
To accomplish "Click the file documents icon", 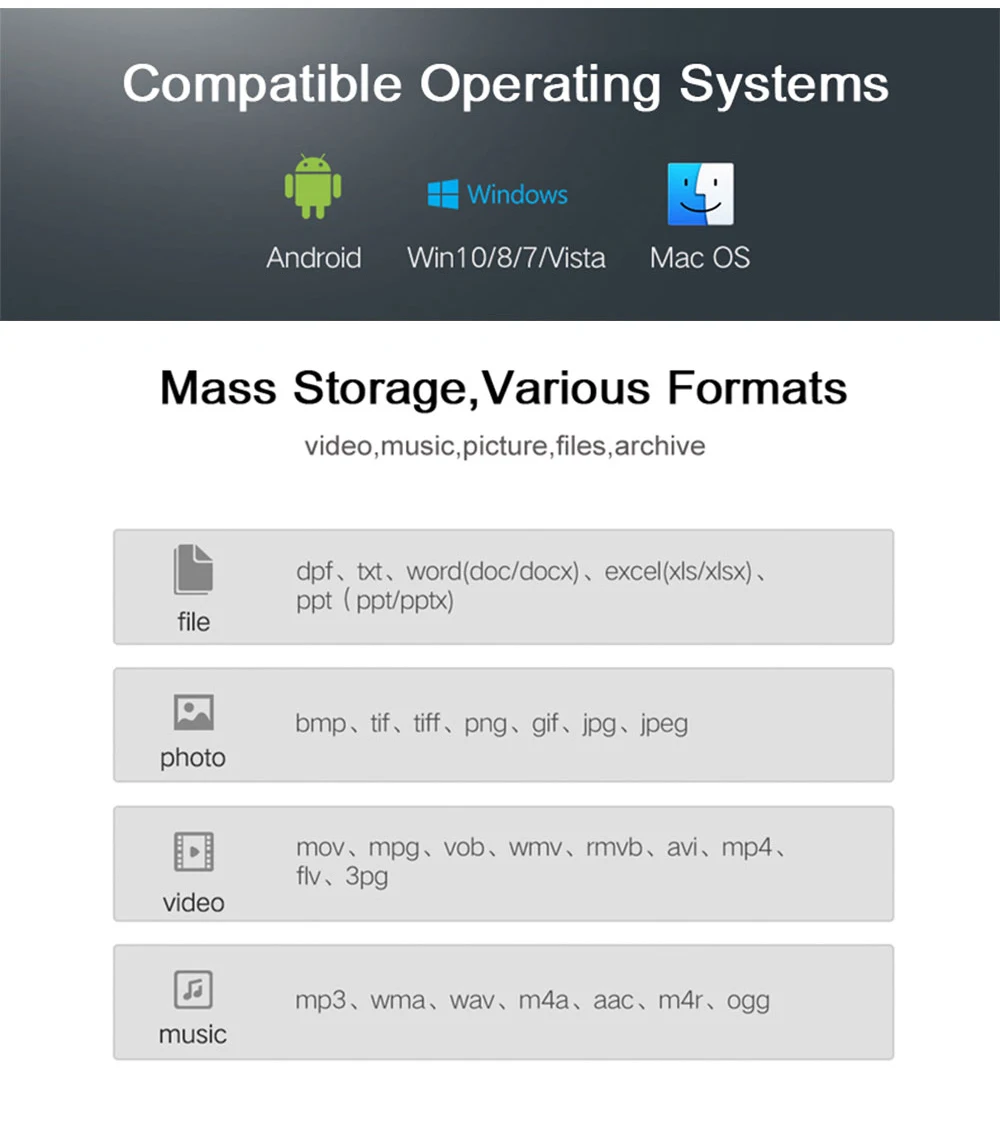I will [x=193, y=570].
